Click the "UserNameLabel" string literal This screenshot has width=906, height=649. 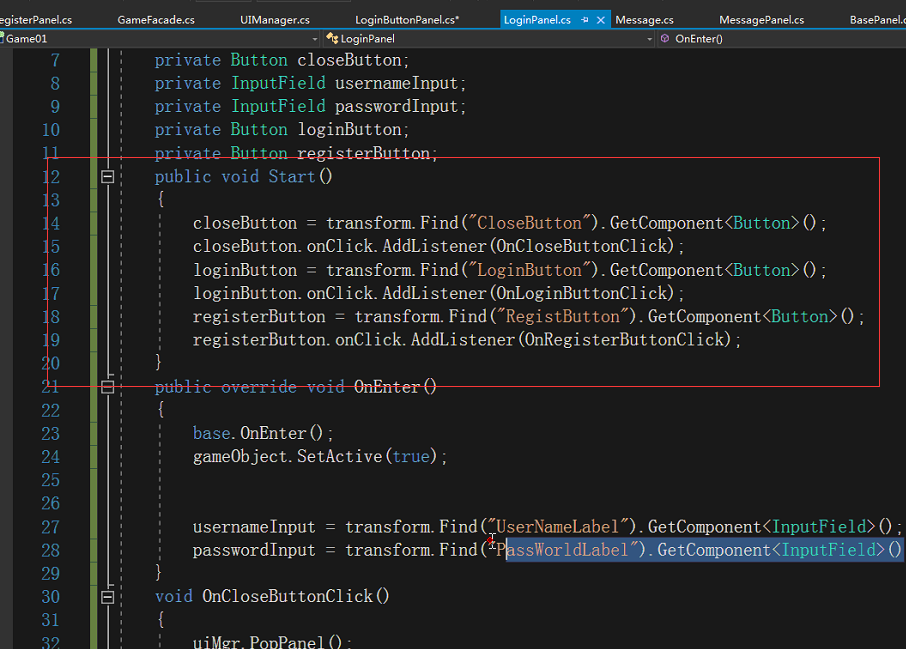click(558, 526)
